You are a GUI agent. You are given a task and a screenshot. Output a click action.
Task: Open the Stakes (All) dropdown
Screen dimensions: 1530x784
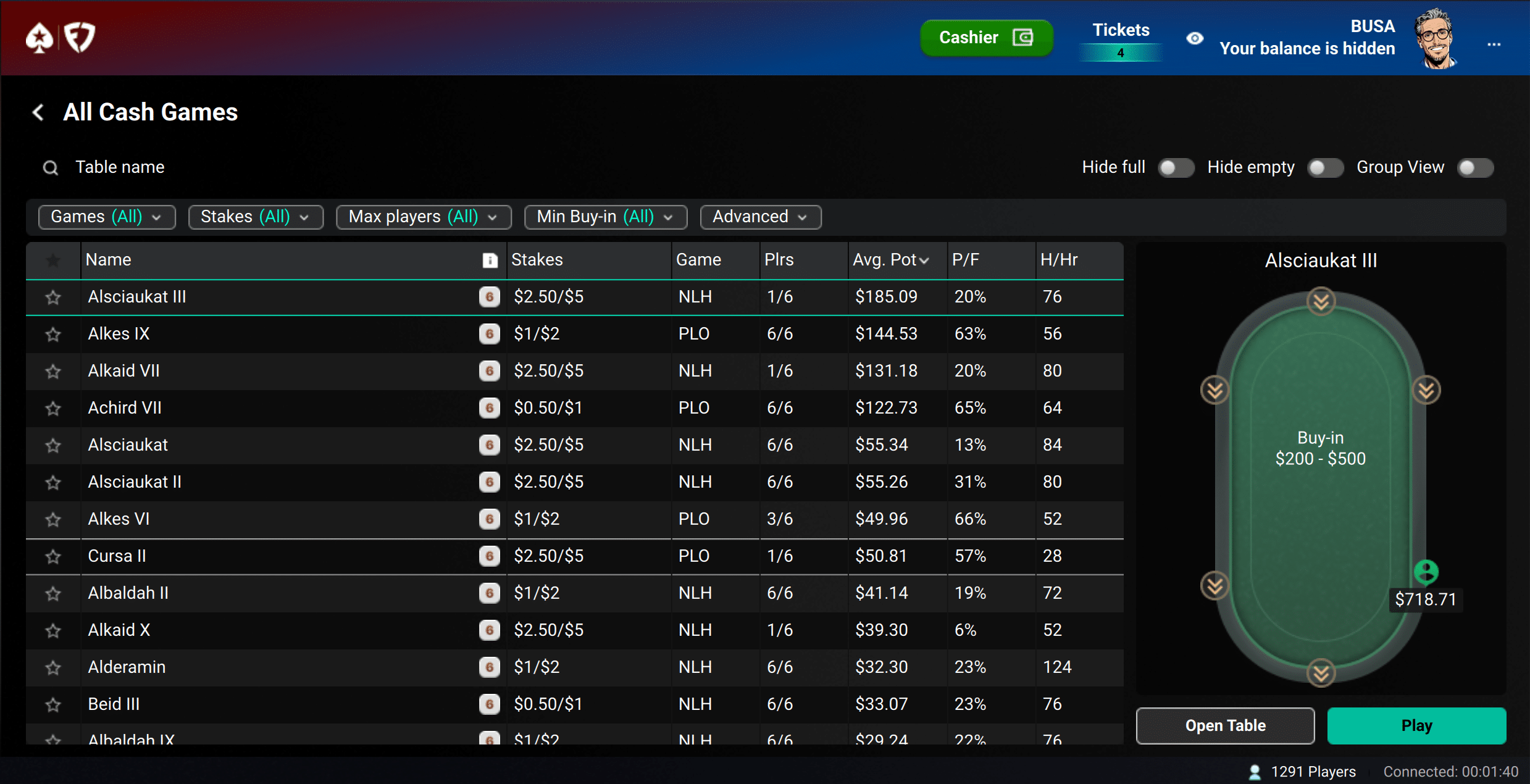point(256,217)
